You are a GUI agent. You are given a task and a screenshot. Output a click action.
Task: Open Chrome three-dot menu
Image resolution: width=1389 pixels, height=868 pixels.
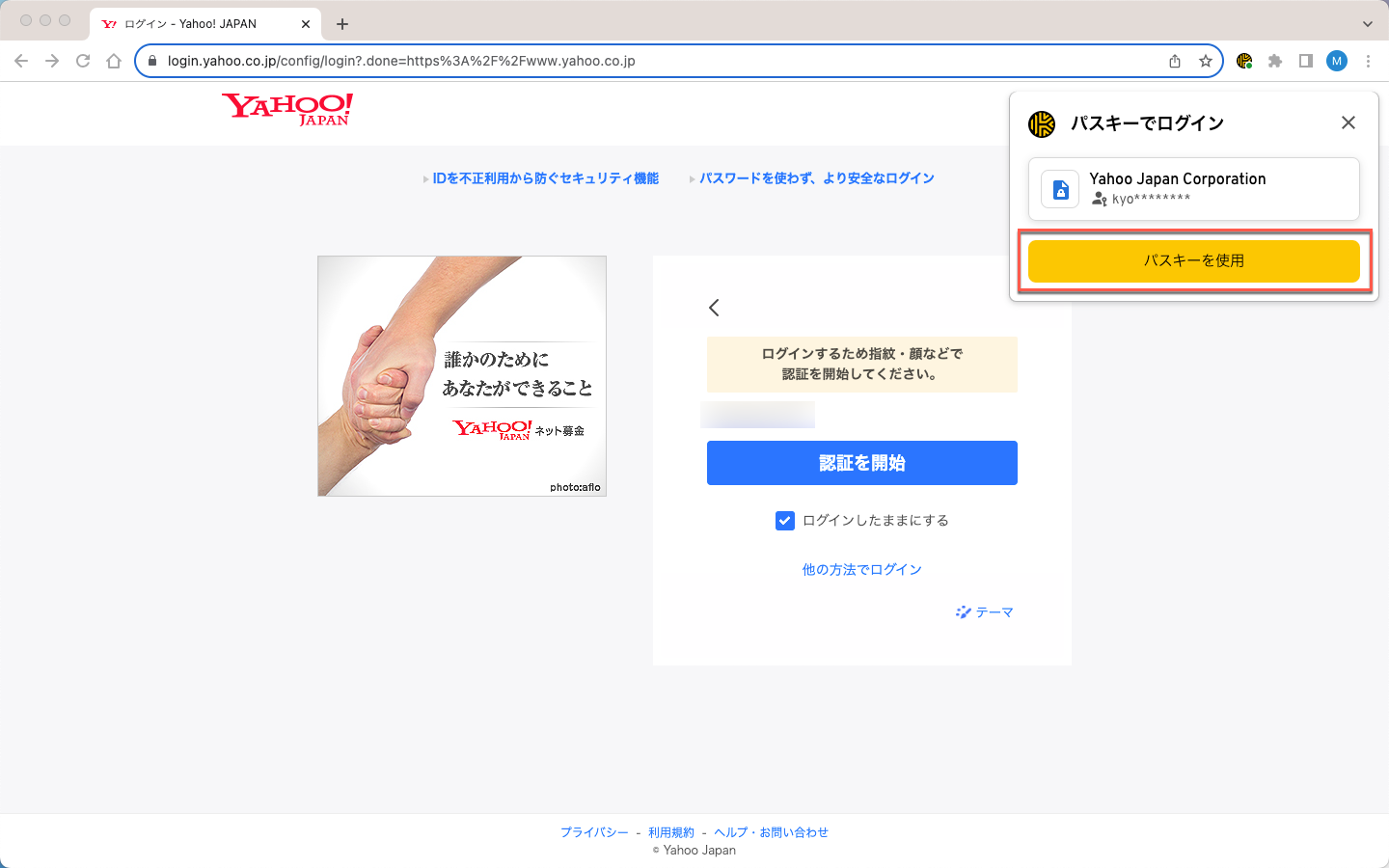point(1368,61)
